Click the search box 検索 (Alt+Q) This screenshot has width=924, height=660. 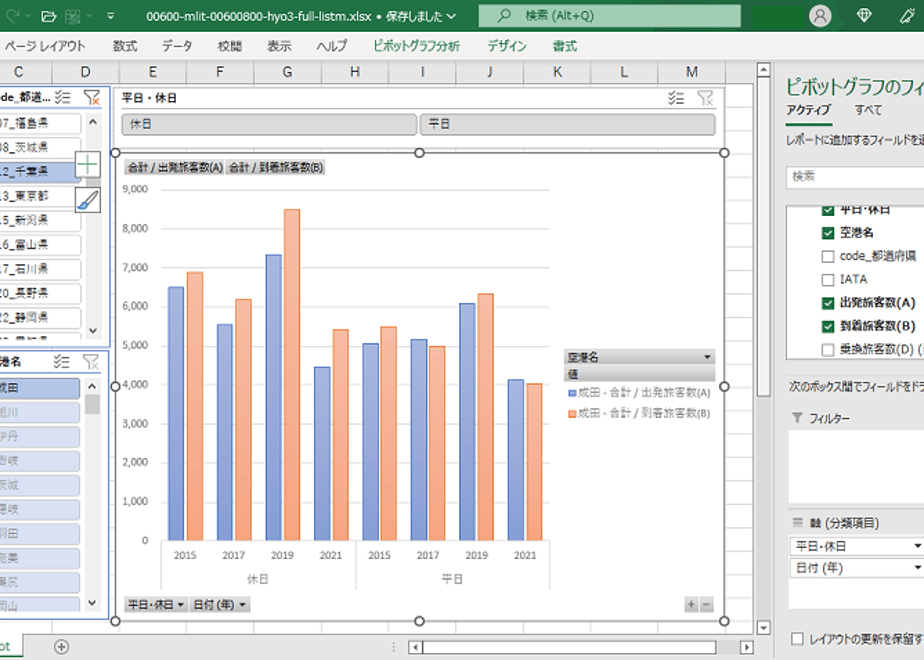pos(609,16)
